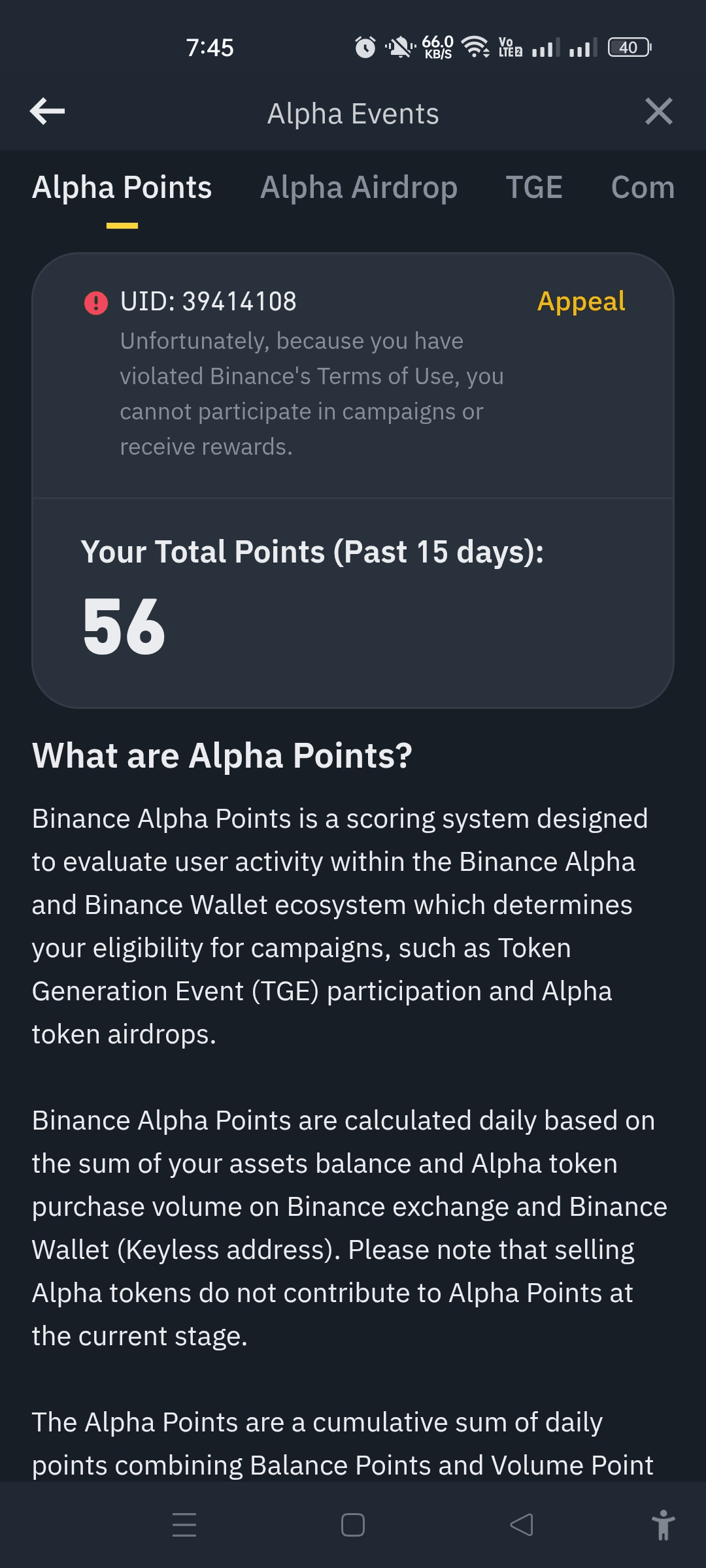
Task: Tap the Wi-Fi status icon
Action: point(475,47)
